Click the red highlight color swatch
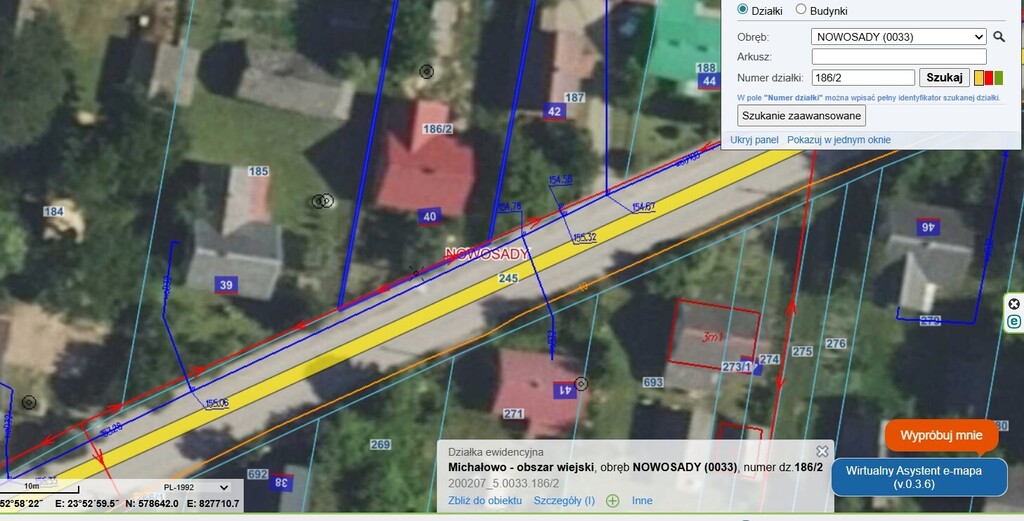This screenshot has height=521, width=1024. (988, 78)
